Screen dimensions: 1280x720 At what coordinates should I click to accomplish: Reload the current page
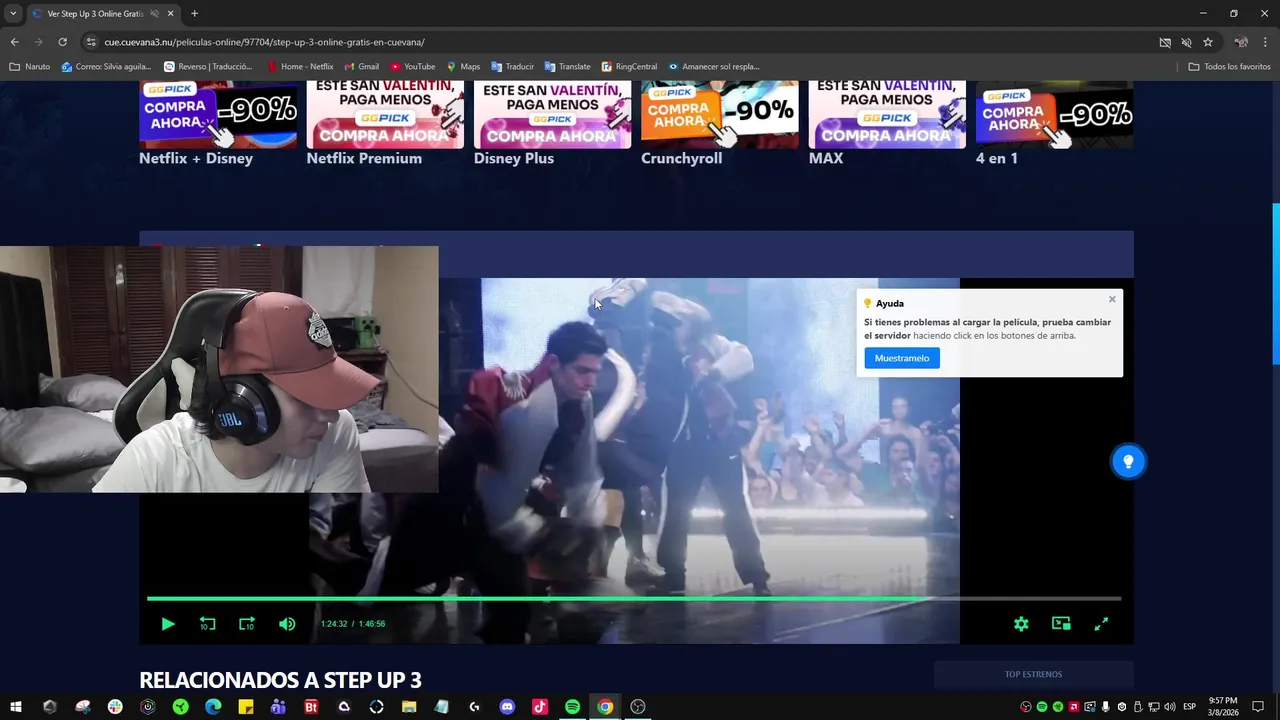click(62, 42)
